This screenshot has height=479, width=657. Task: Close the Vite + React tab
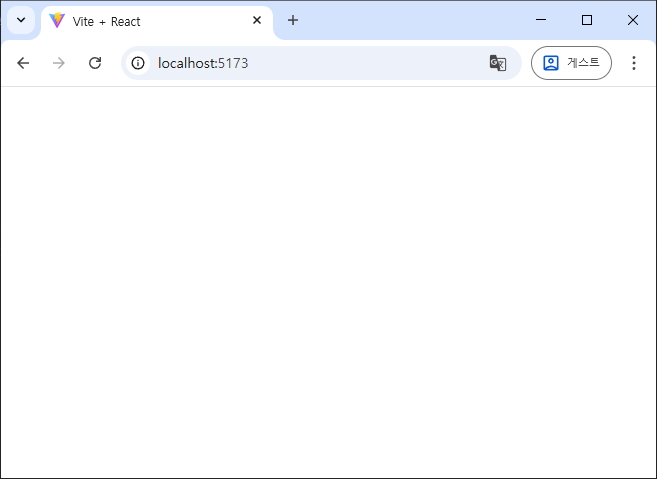pos(257,20)
